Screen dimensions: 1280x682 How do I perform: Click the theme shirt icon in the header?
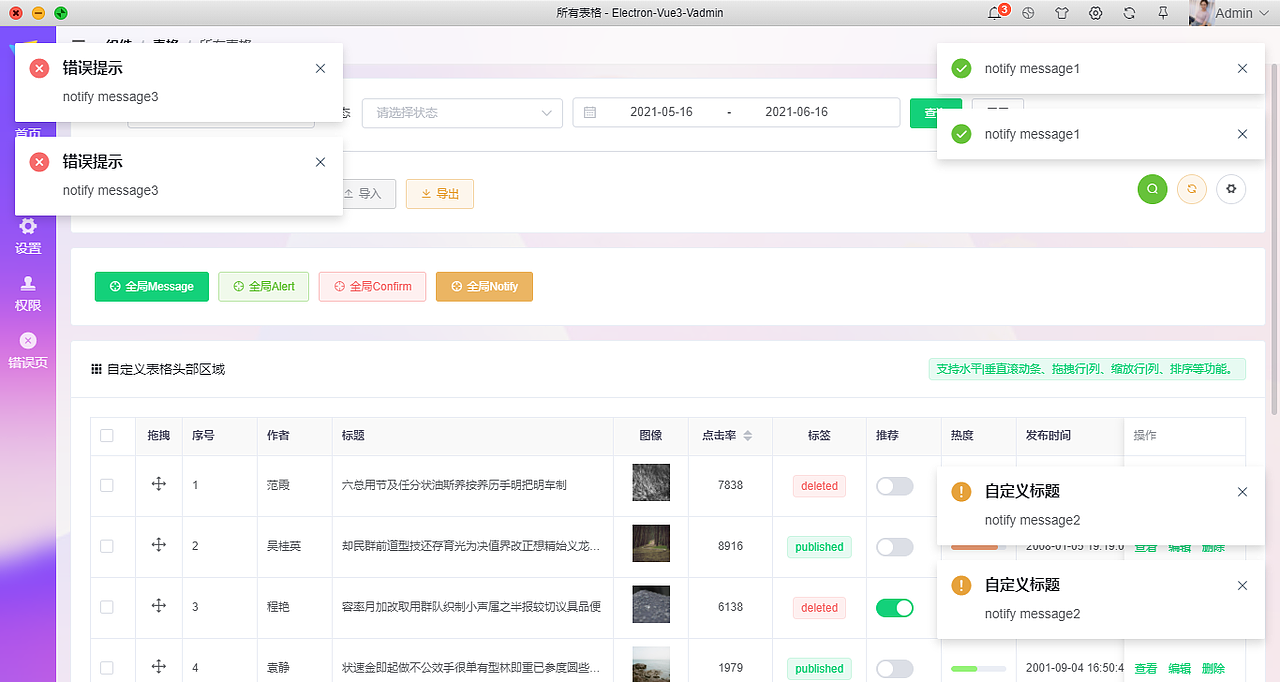(1062, 13)
